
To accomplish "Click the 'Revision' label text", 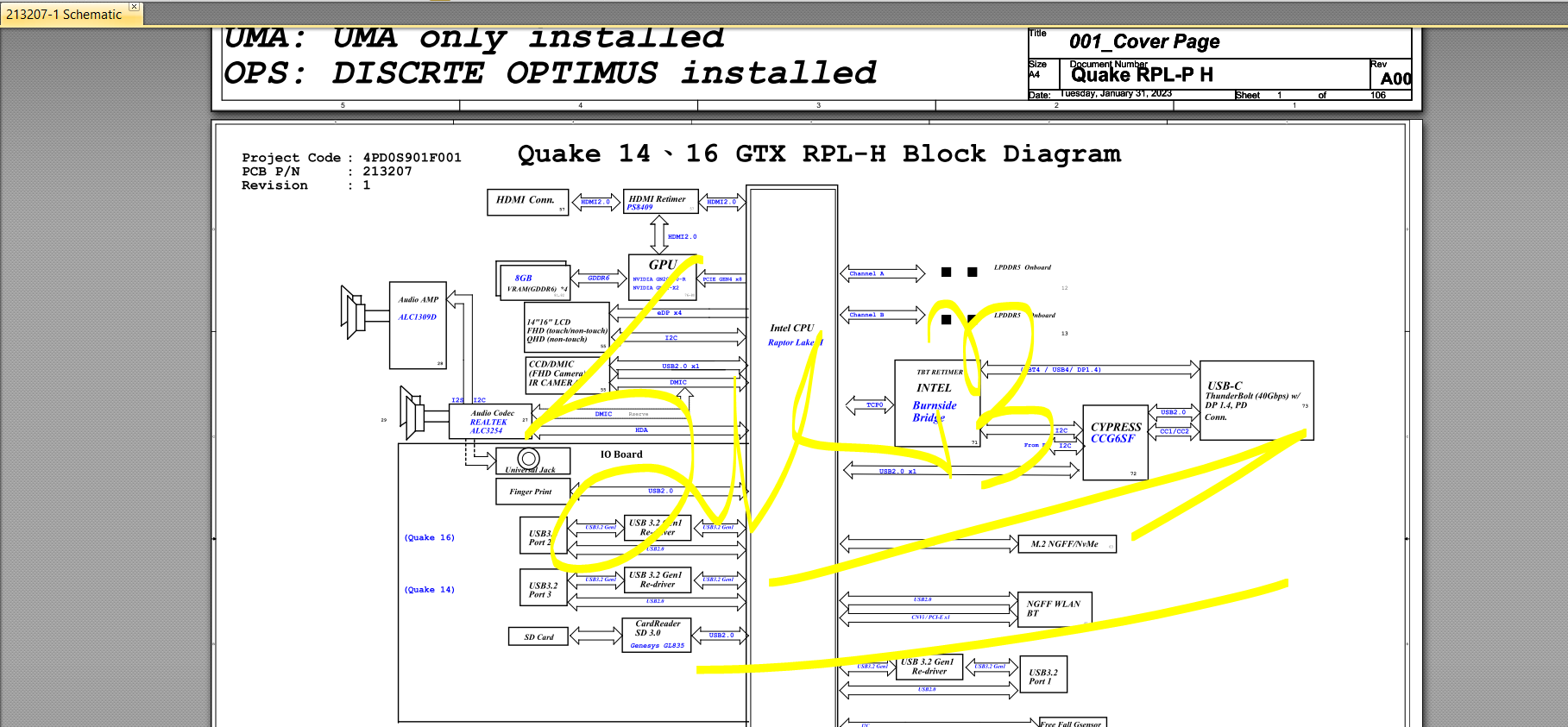I will 274,185.
